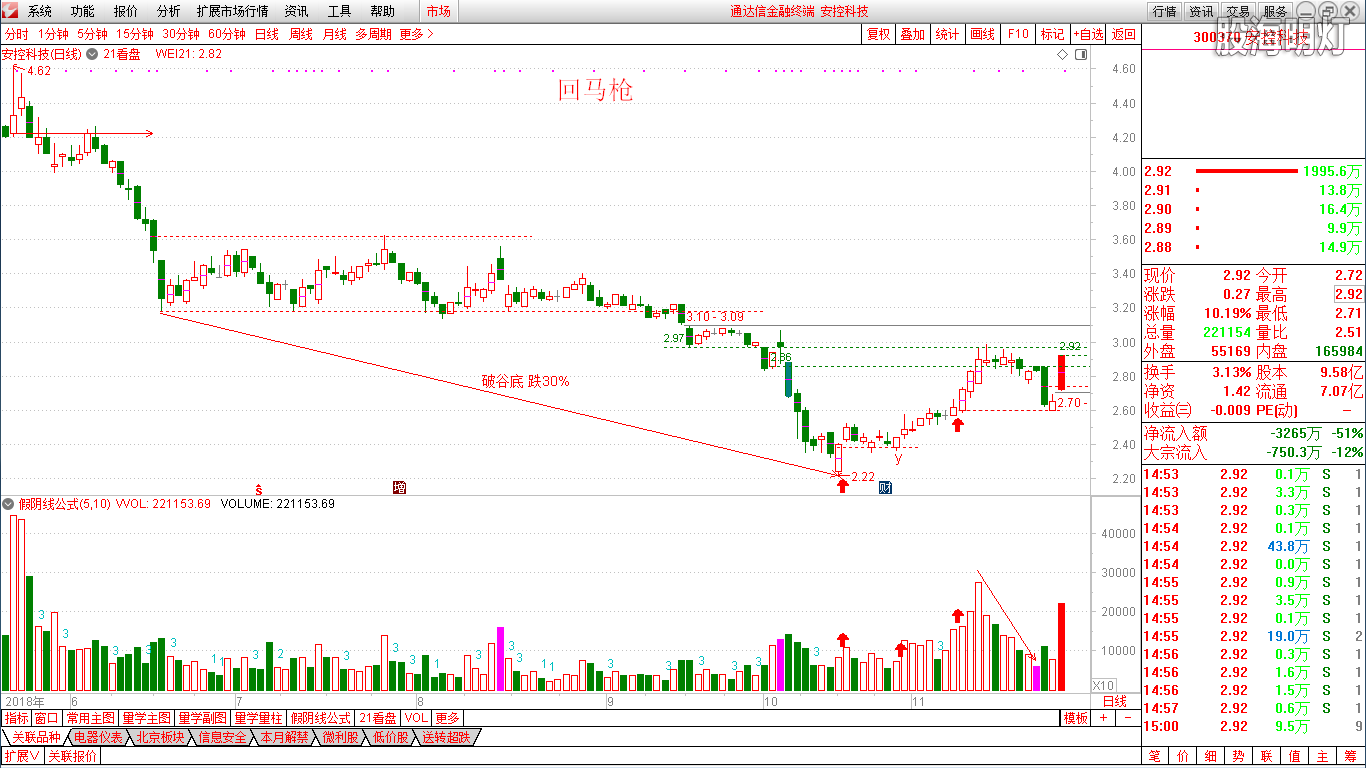
Task: Open the 报价 menu
Action: point(126,11)
